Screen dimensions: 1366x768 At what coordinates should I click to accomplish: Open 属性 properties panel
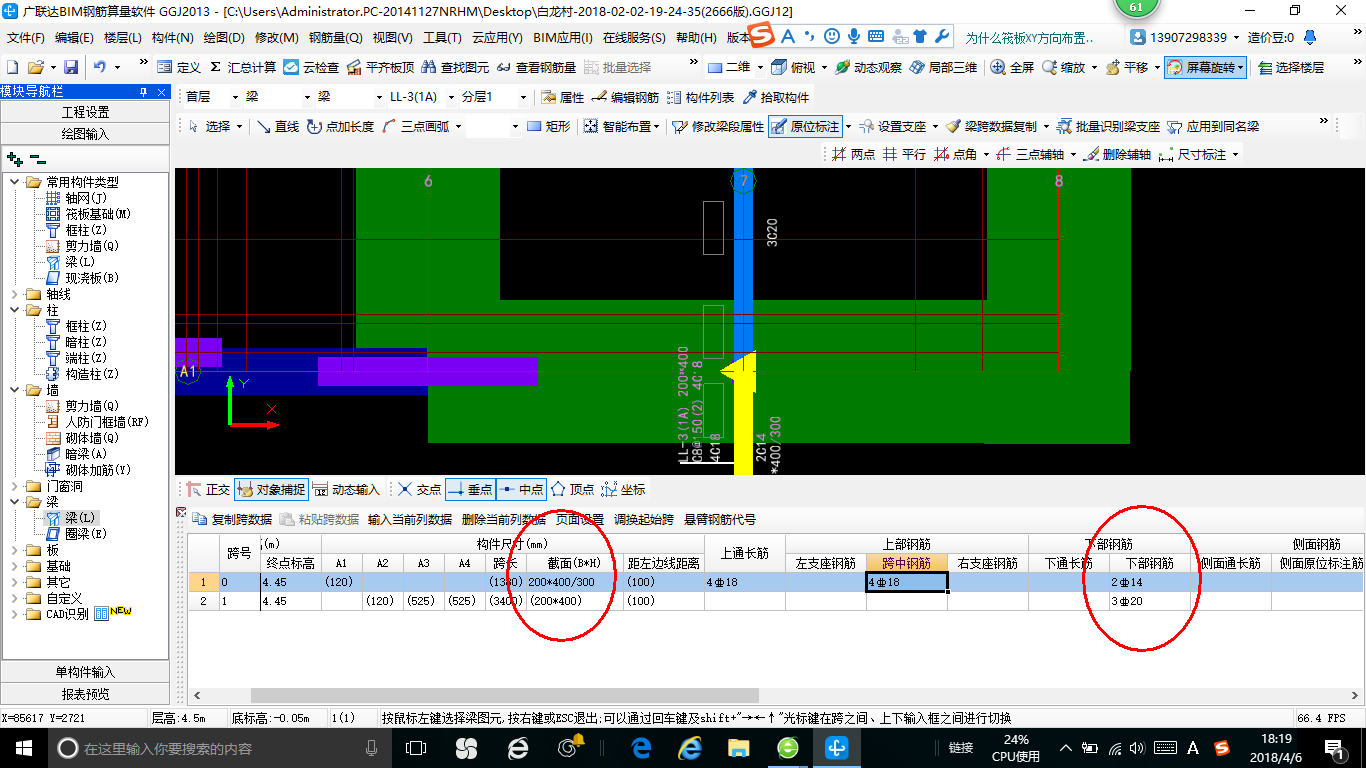(562, 97)
